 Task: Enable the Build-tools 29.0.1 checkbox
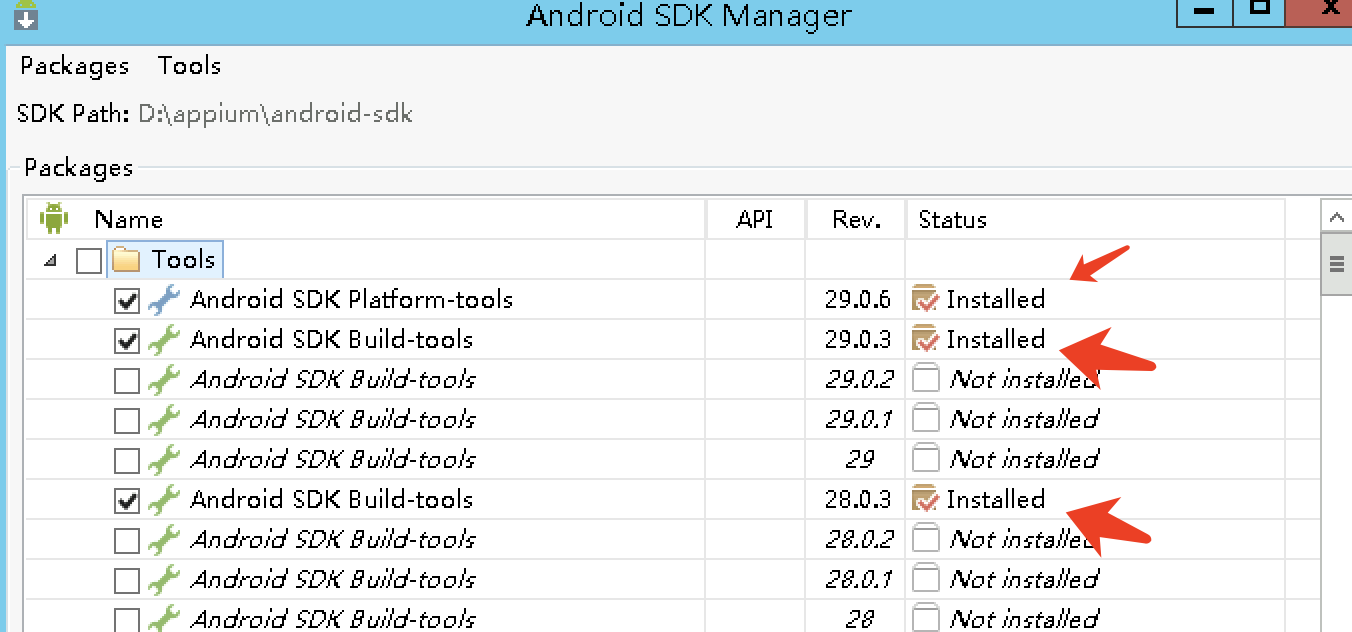coord(127,421)
